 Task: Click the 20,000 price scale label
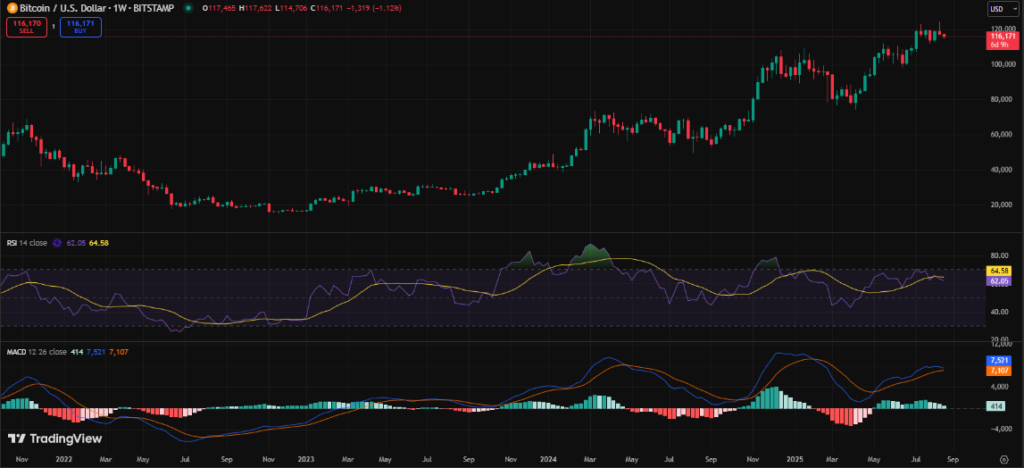[x=1002, y=205]
